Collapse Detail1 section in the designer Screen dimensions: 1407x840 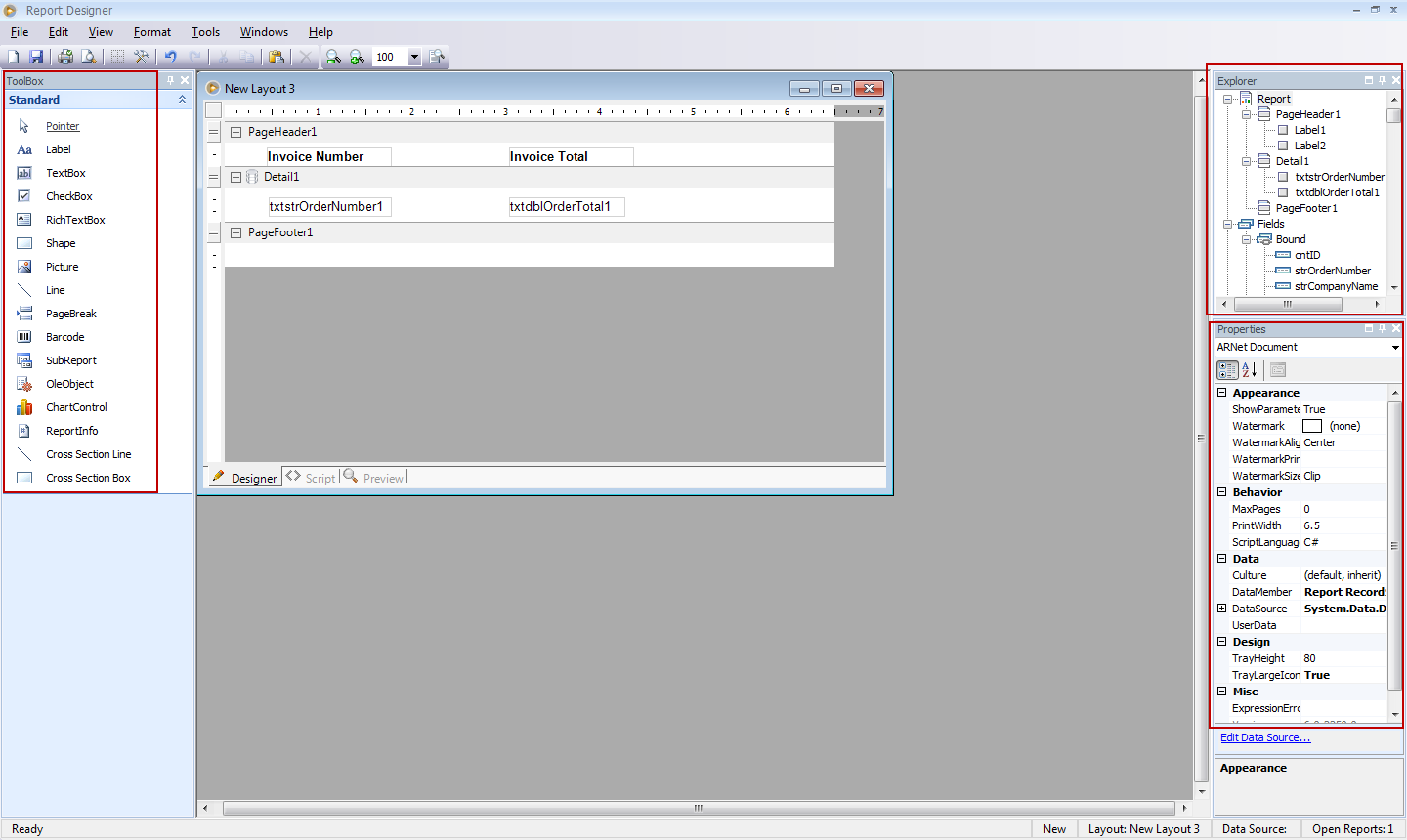click(x=235, y=177)
